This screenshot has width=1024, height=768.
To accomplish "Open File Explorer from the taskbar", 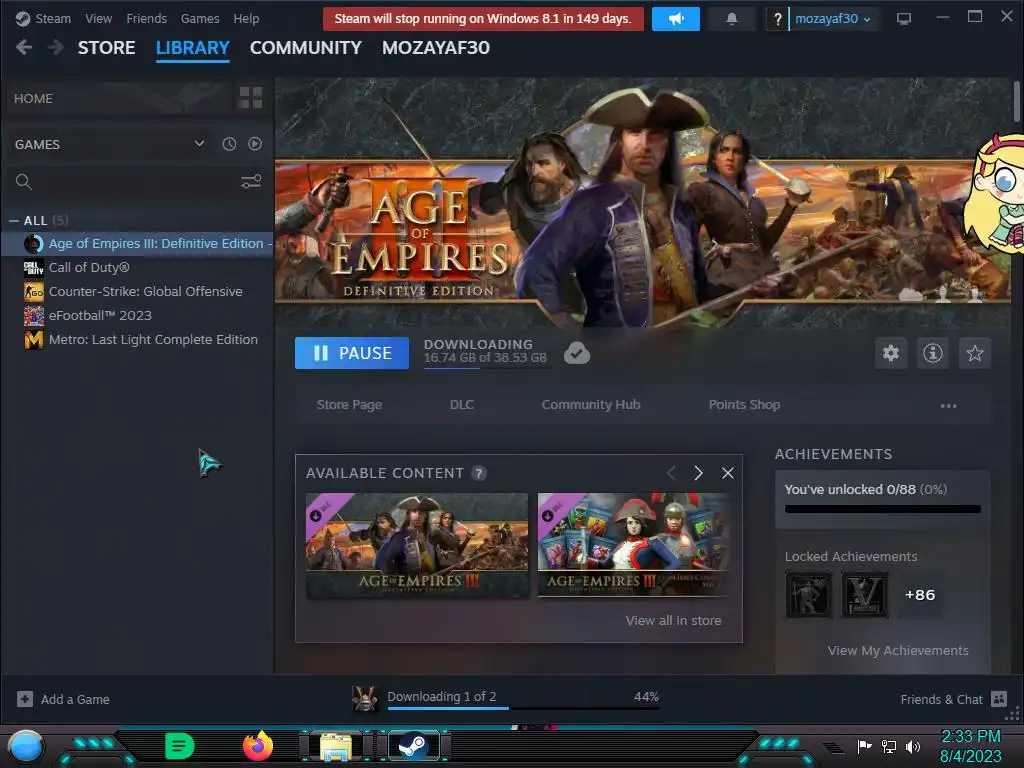I will [336, 746].
